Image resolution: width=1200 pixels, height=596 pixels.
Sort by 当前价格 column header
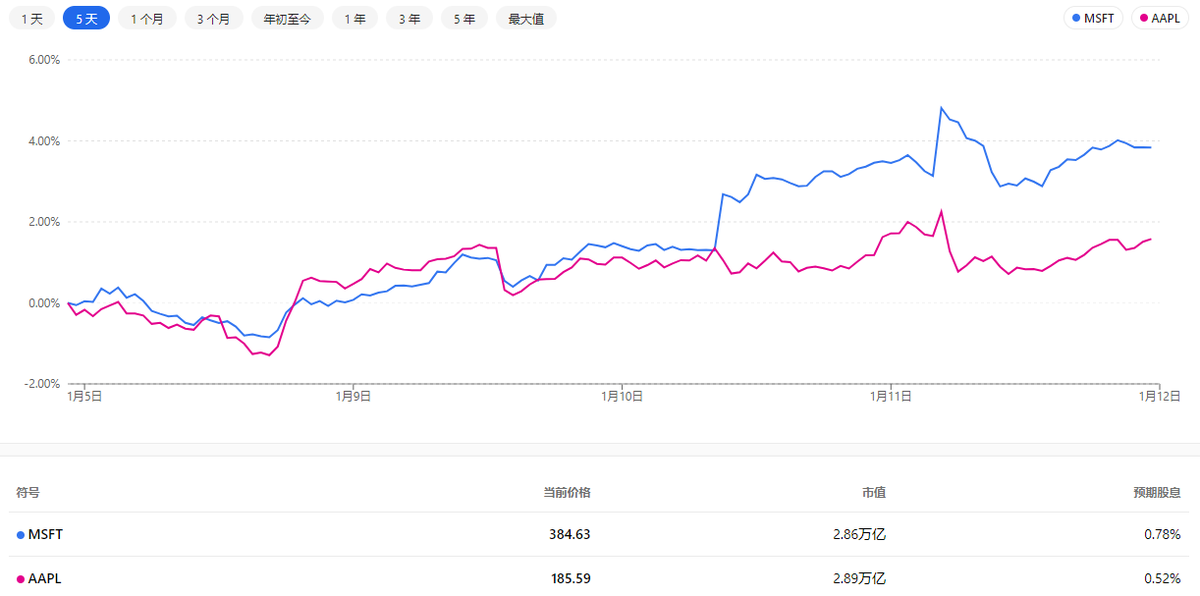pyautogui.click(x=566, y=492)
